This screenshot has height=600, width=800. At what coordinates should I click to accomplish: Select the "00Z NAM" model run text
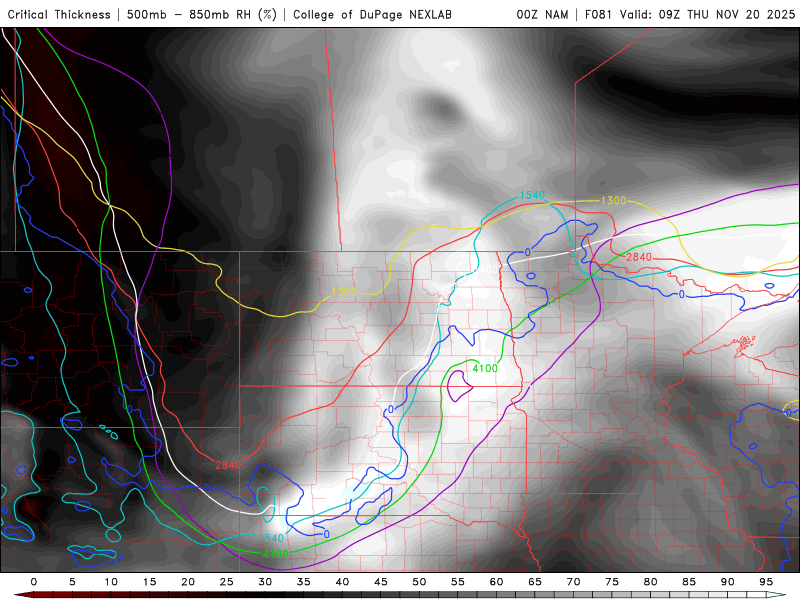tap(542, 15)
